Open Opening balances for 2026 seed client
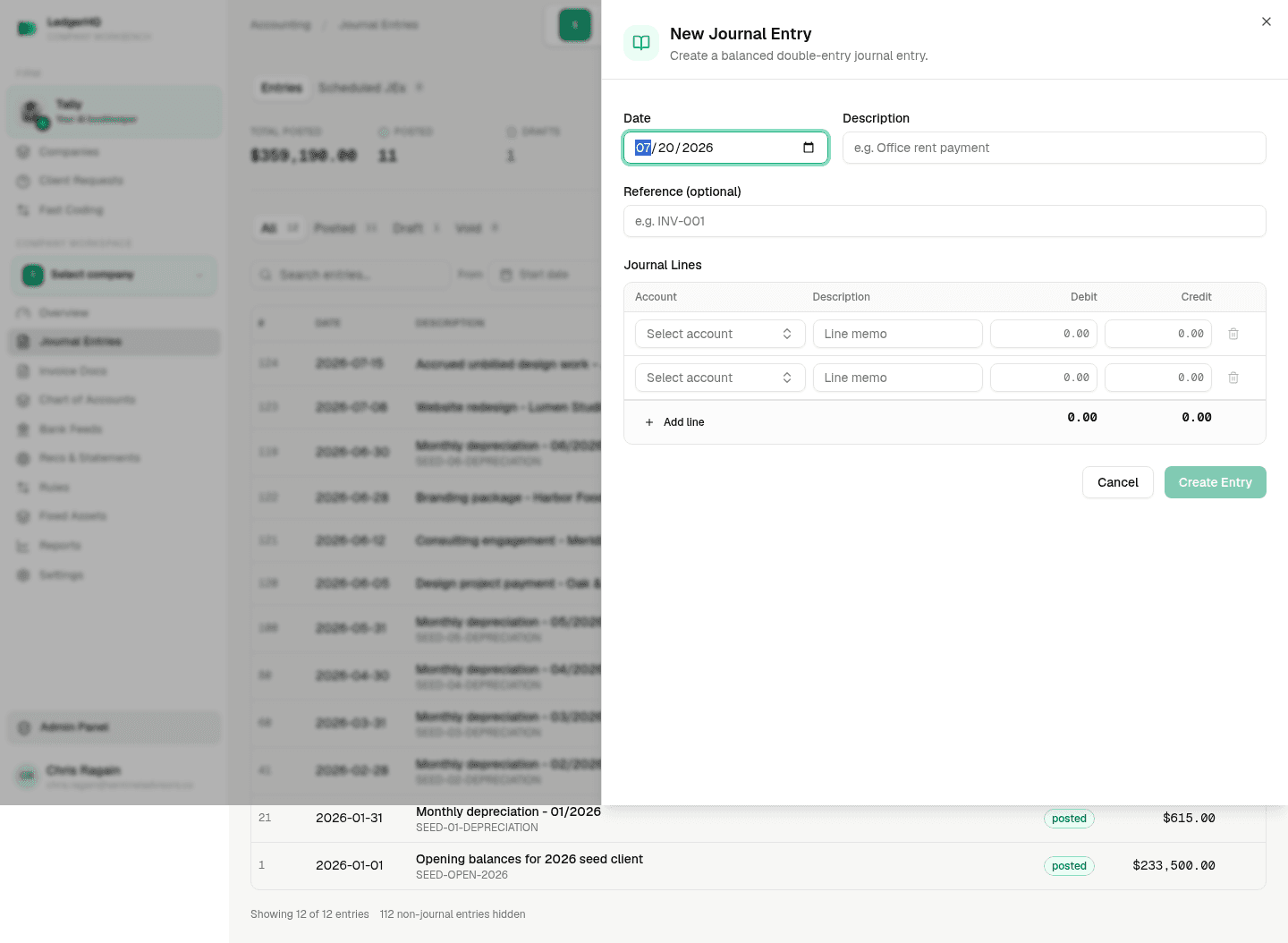Screen dimensions: 1288x943 click(x=530, y=859)
